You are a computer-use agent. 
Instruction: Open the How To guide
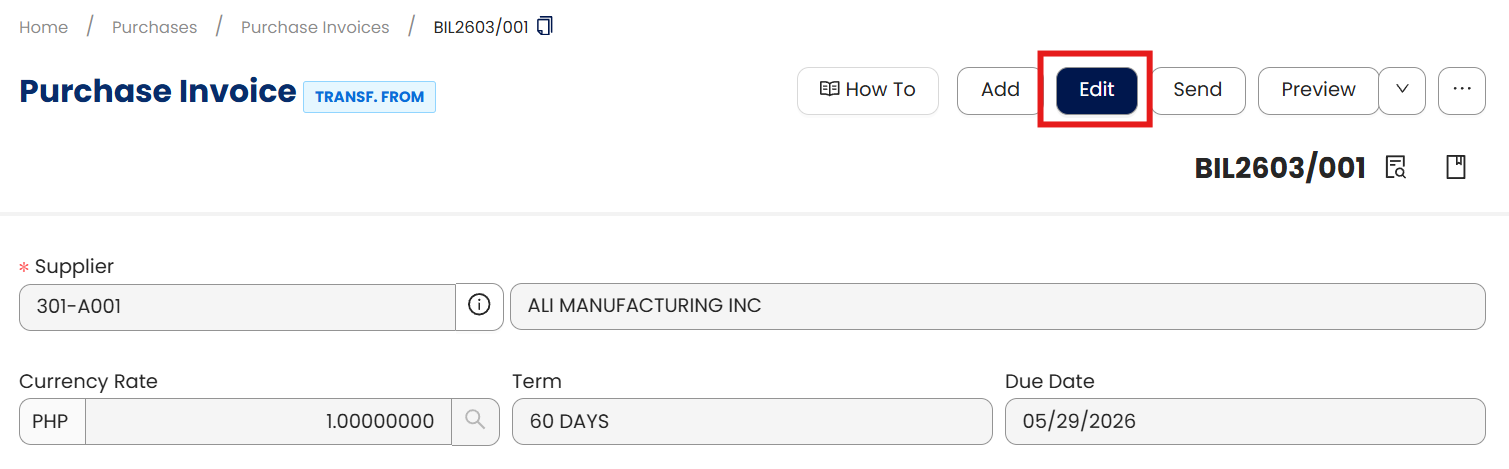point(867,90)
